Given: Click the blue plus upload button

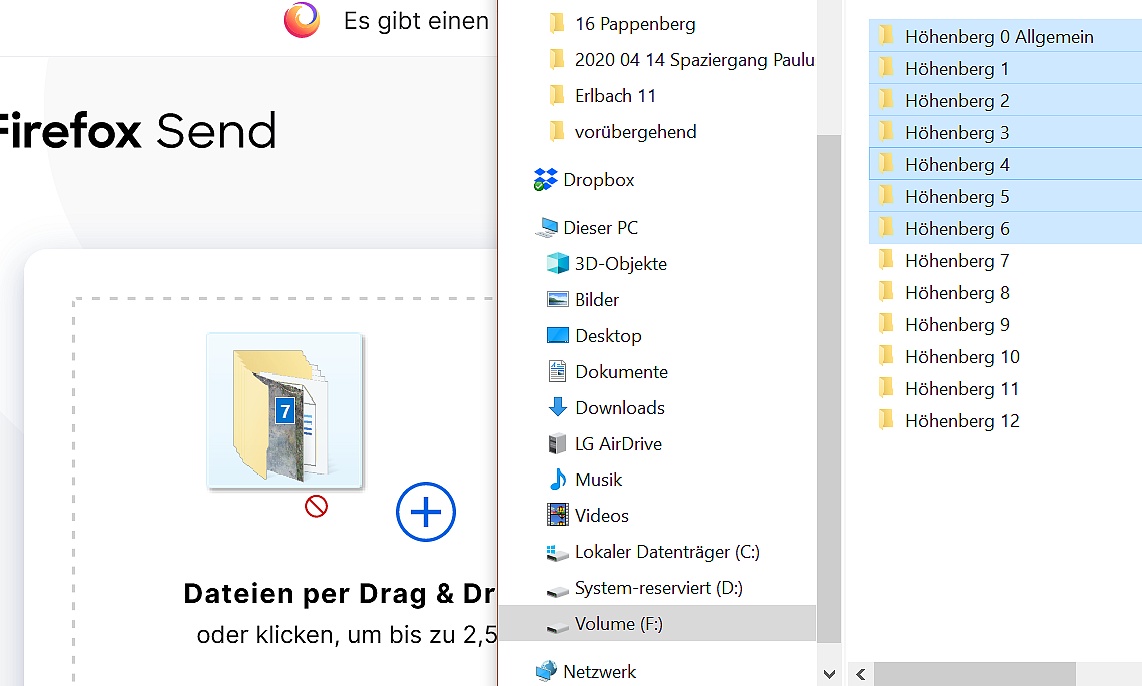Looking at the screenshot, I should [x=426, y=512].
